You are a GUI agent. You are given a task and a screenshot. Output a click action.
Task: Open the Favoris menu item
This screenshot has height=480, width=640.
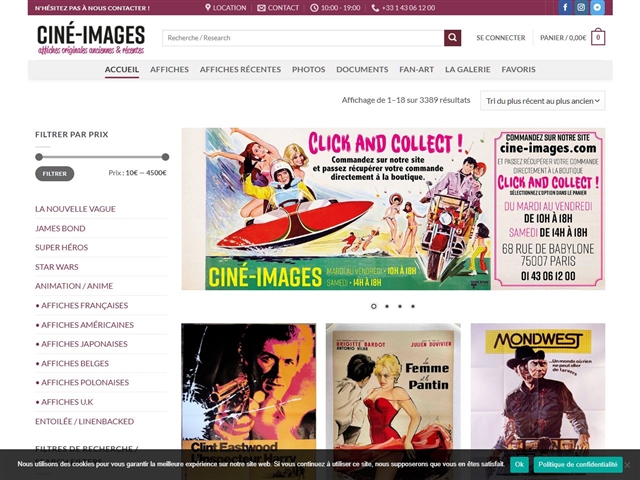(518, 69)
